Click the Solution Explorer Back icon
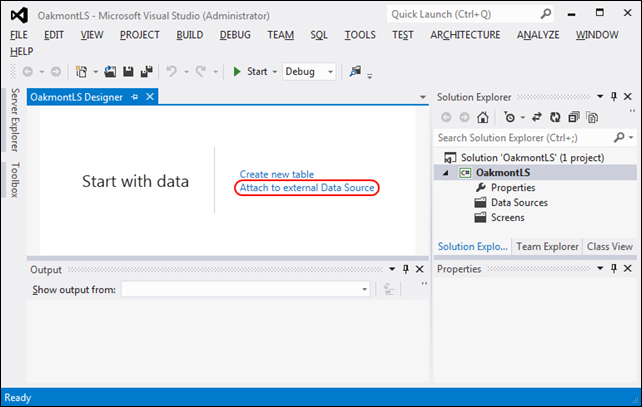642x407 pixels. click(446, 118)
